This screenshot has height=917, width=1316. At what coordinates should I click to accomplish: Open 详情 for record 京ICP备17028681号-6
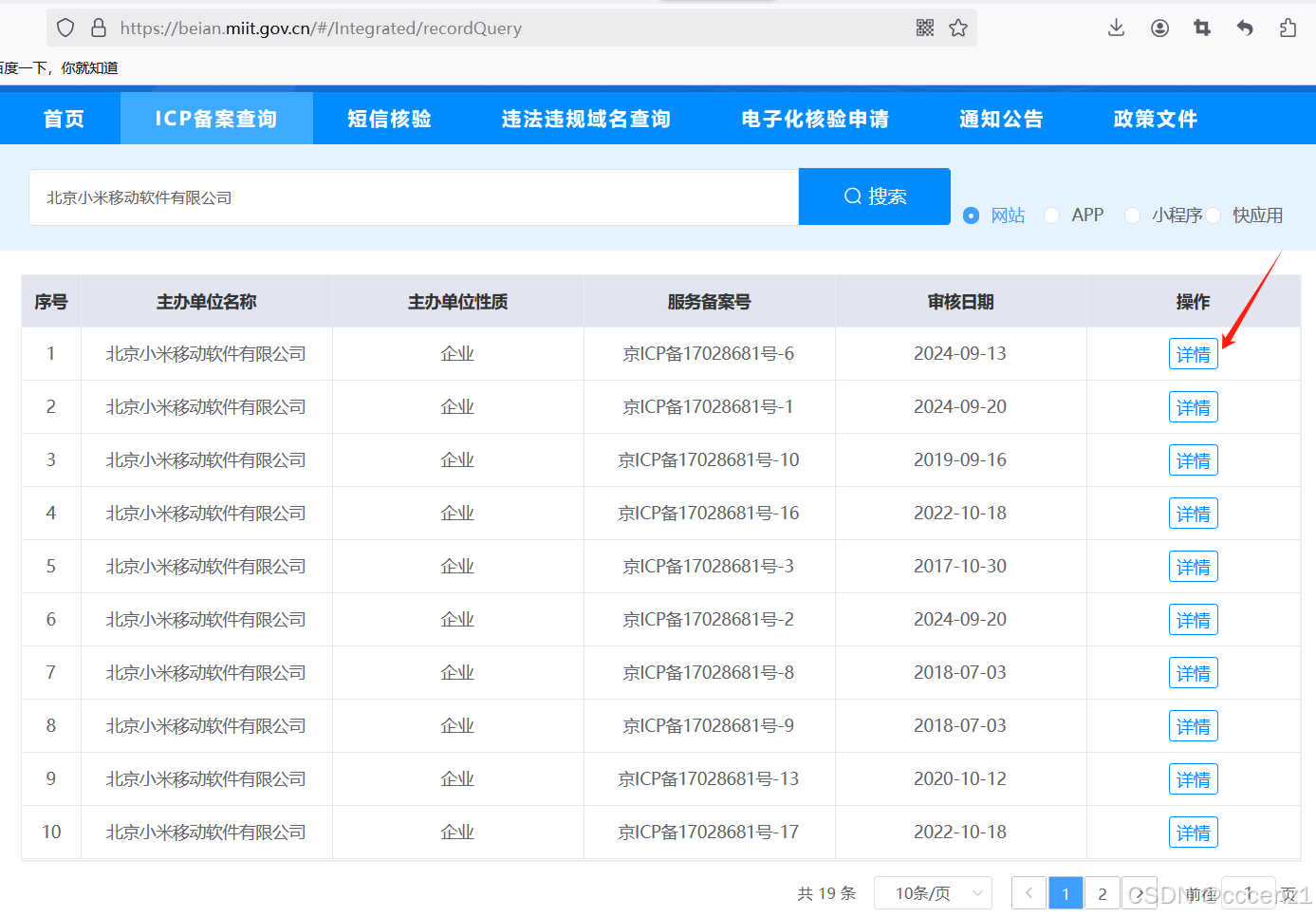1193,354
